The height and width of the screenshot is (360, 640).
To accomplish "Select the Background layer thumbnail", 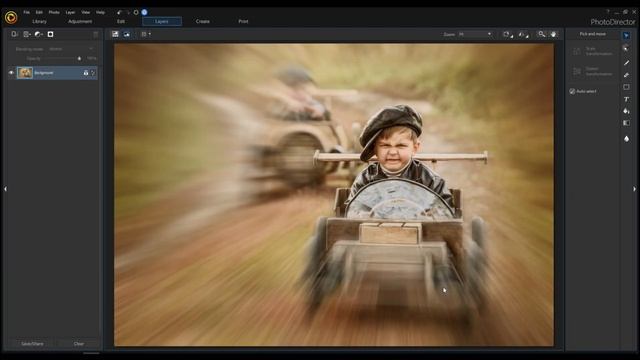I will coord(25,73).
